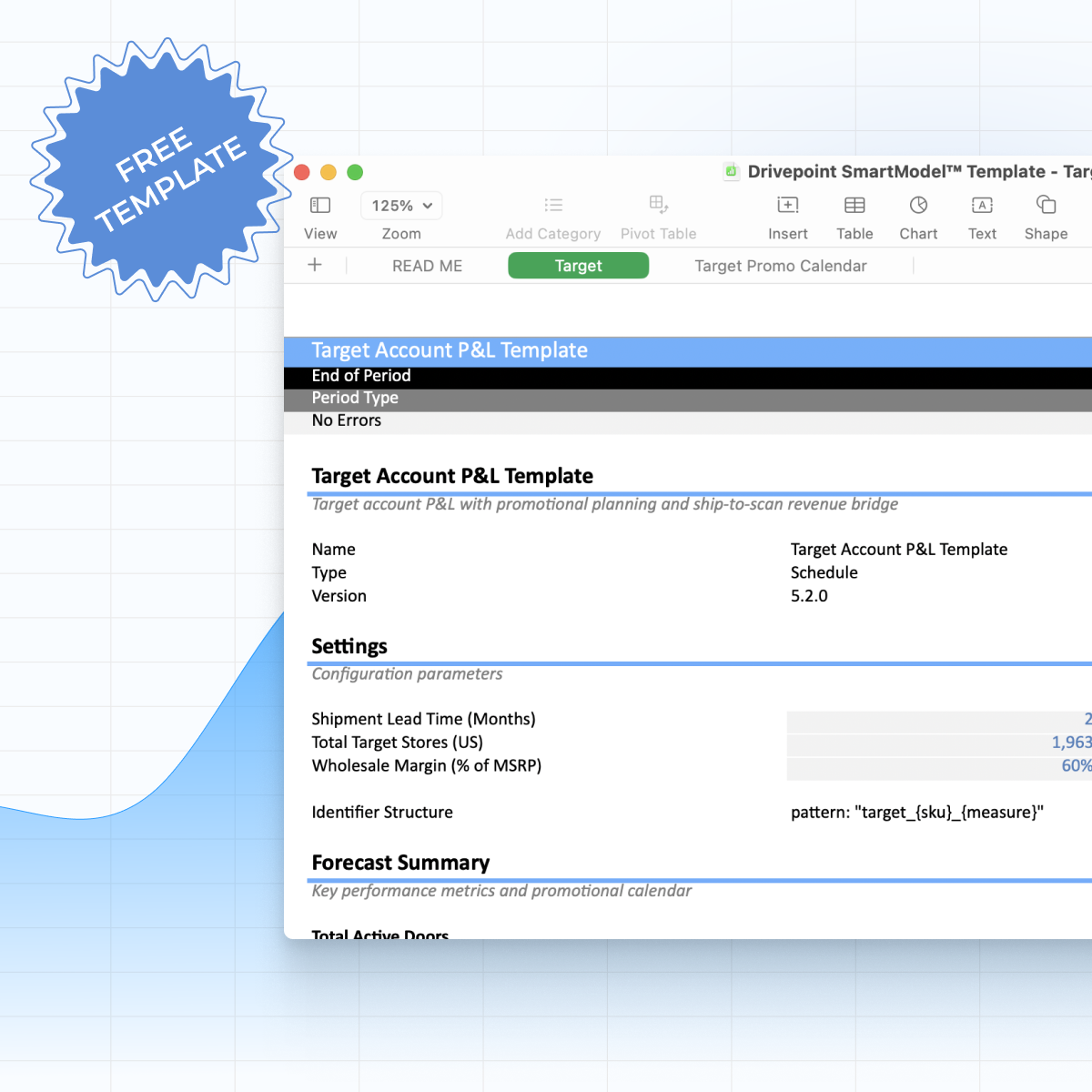Viewport: 1092px width, 1092px height.
Task: Select the 'Period Type' row
Action: tap(688, 400)
